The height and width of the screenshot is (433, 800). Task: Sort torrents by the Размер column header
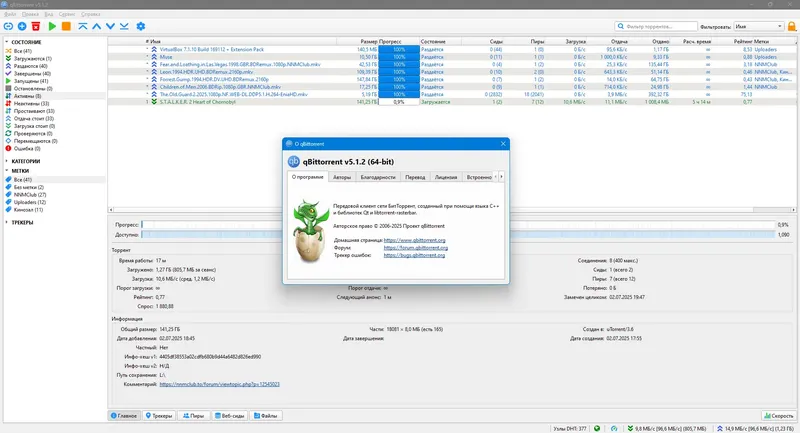tap(368, 41)
